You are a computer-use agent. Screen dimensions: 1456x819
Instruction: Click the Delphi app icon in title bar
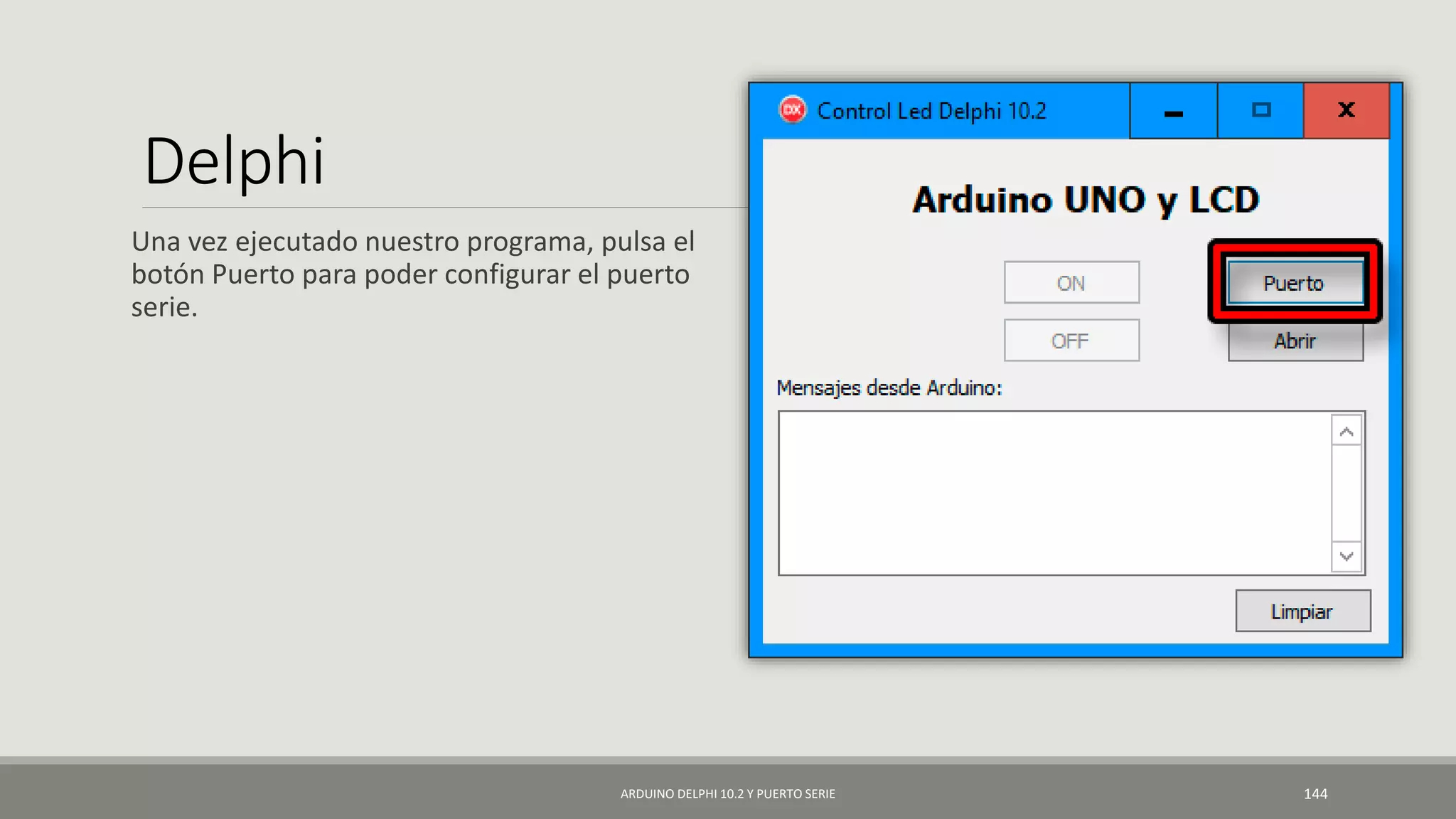[792, 110]
